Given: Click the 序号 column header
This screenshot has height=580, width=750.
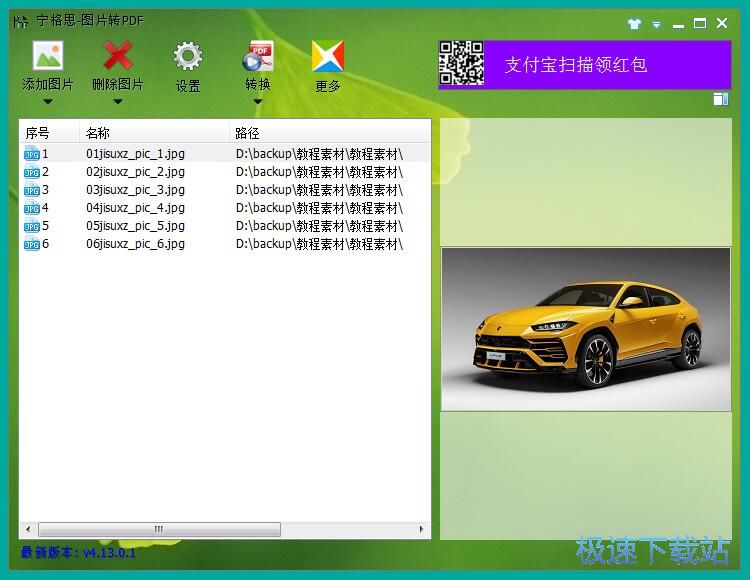Looking at the screenshot, I should pos(49,132).
